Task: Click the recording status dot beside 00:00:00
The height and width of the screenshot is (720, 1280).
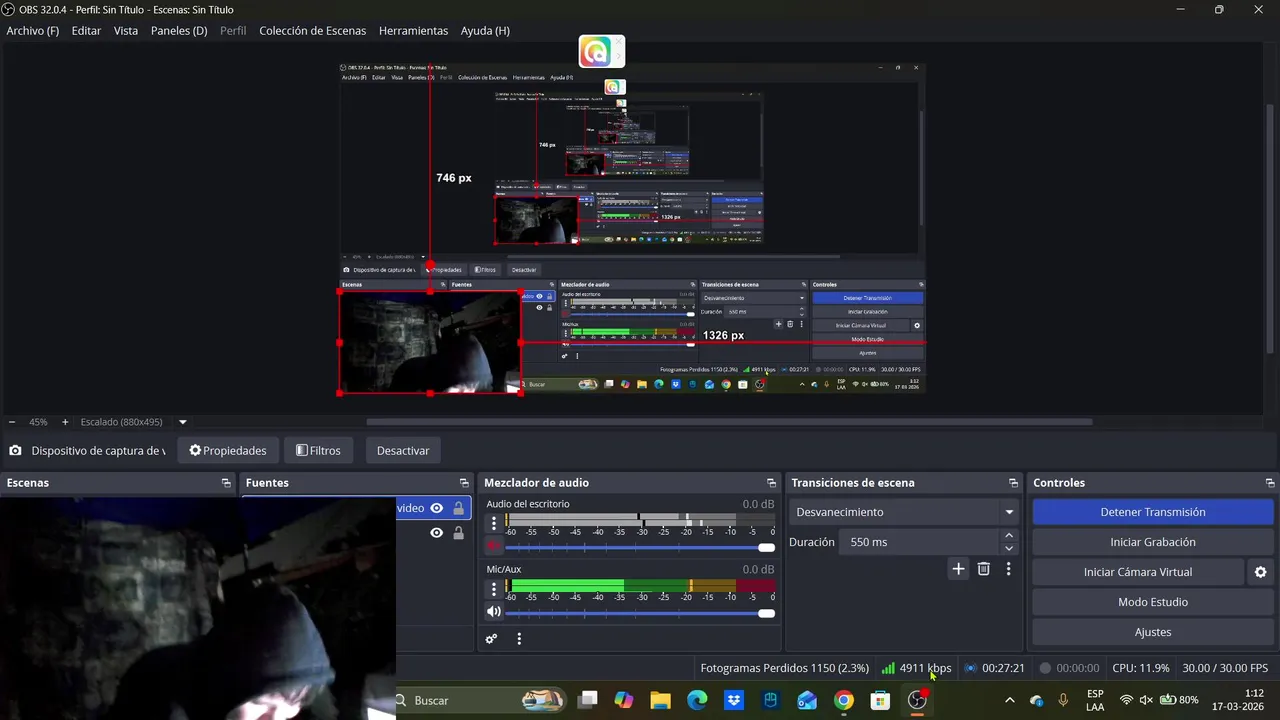Action: [x=1045, y=668]
